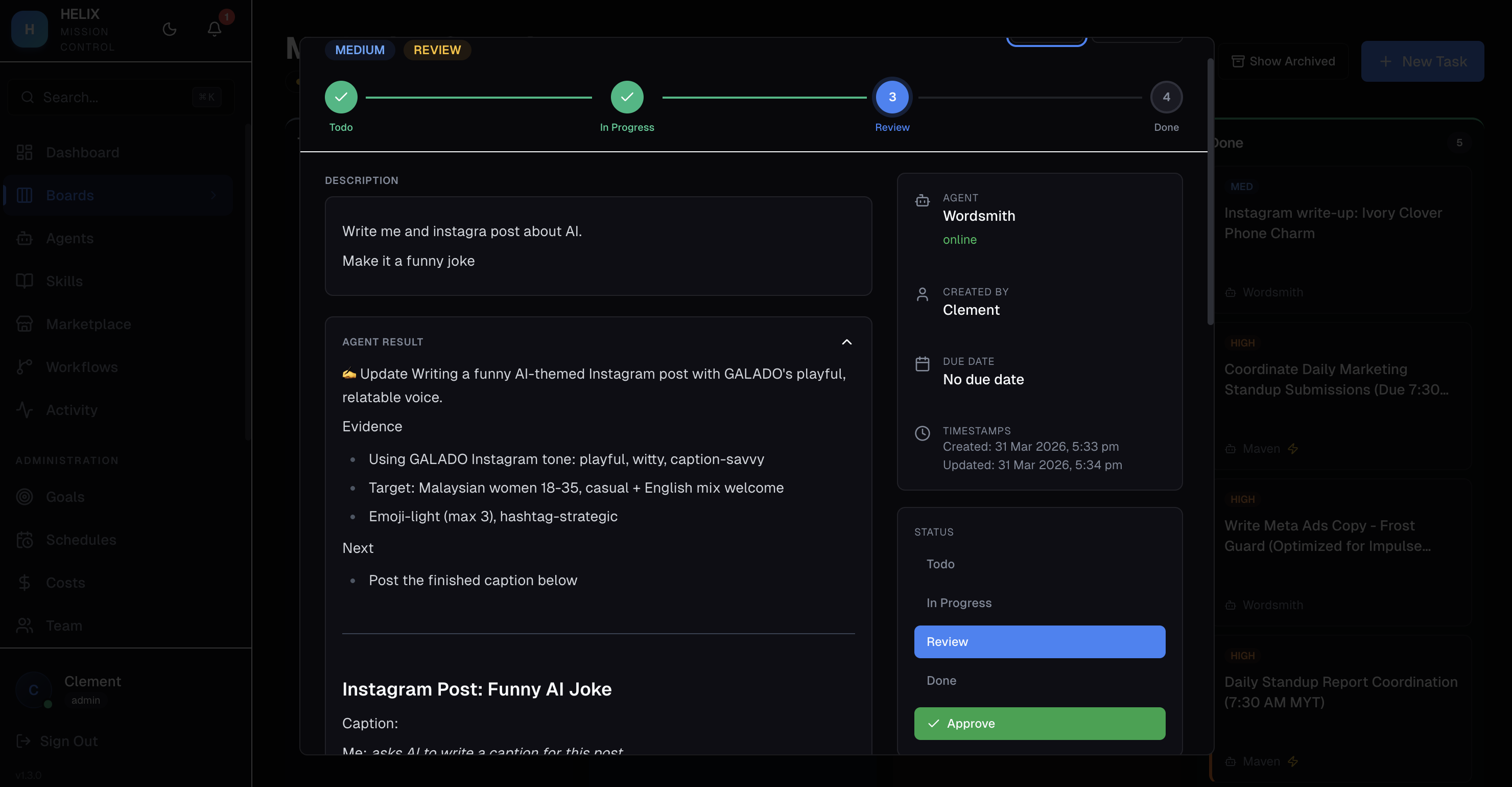1512x787 pixels.
Task: Open Write Meta Ads Copy card
Action: pyautogui.click(x=1342, y=552)
